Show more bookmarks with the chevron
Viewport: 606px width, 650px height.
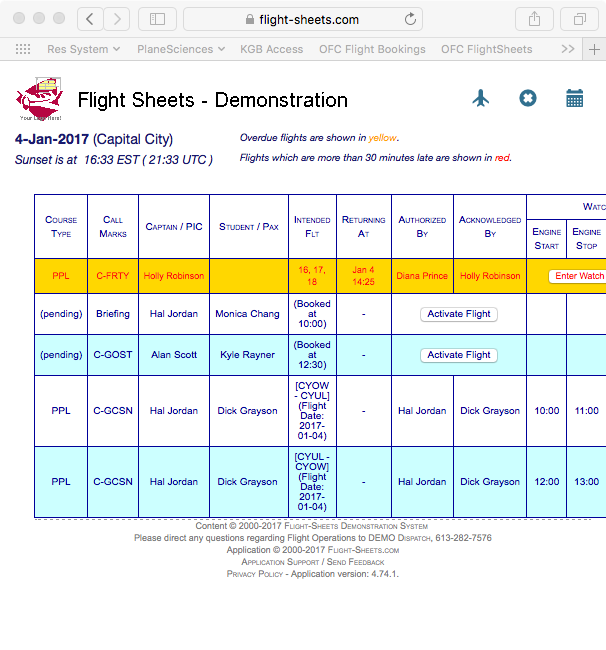[x=568, y=49]
